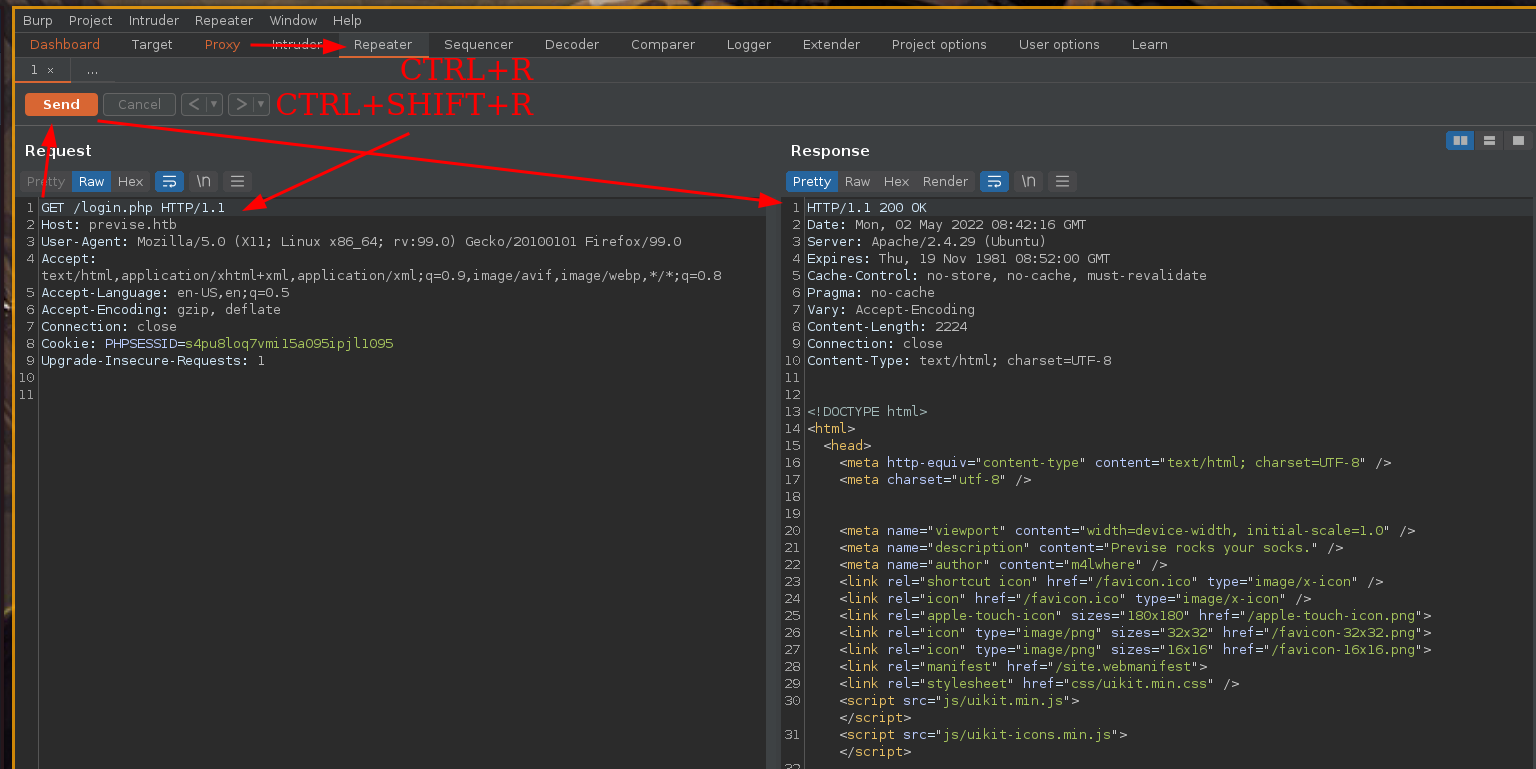
Task: Switch to side-by-side layout view
Action: click(x=1460, y=141)
